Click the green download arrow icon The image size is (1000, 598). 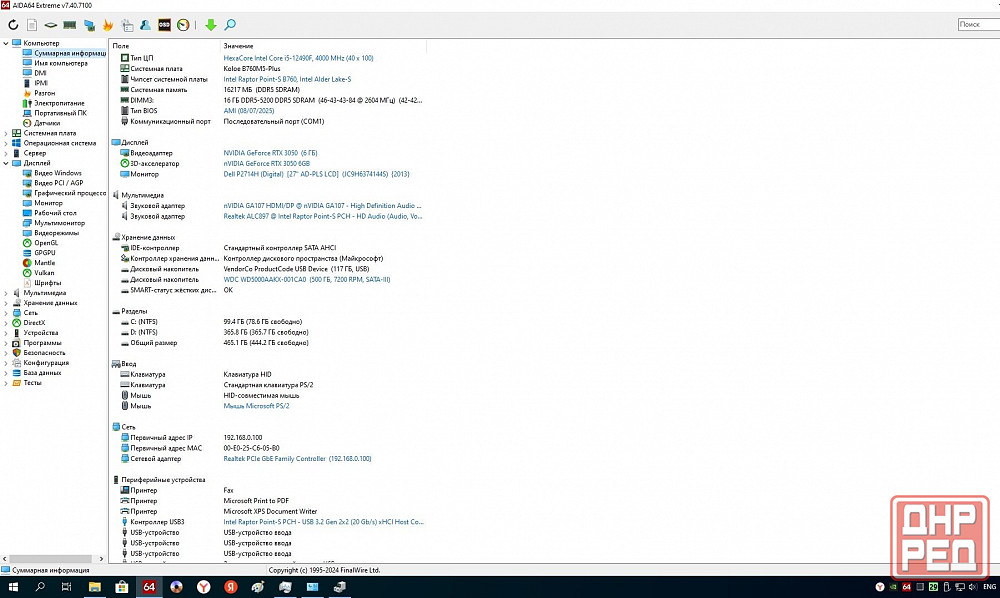click(210, 24)
